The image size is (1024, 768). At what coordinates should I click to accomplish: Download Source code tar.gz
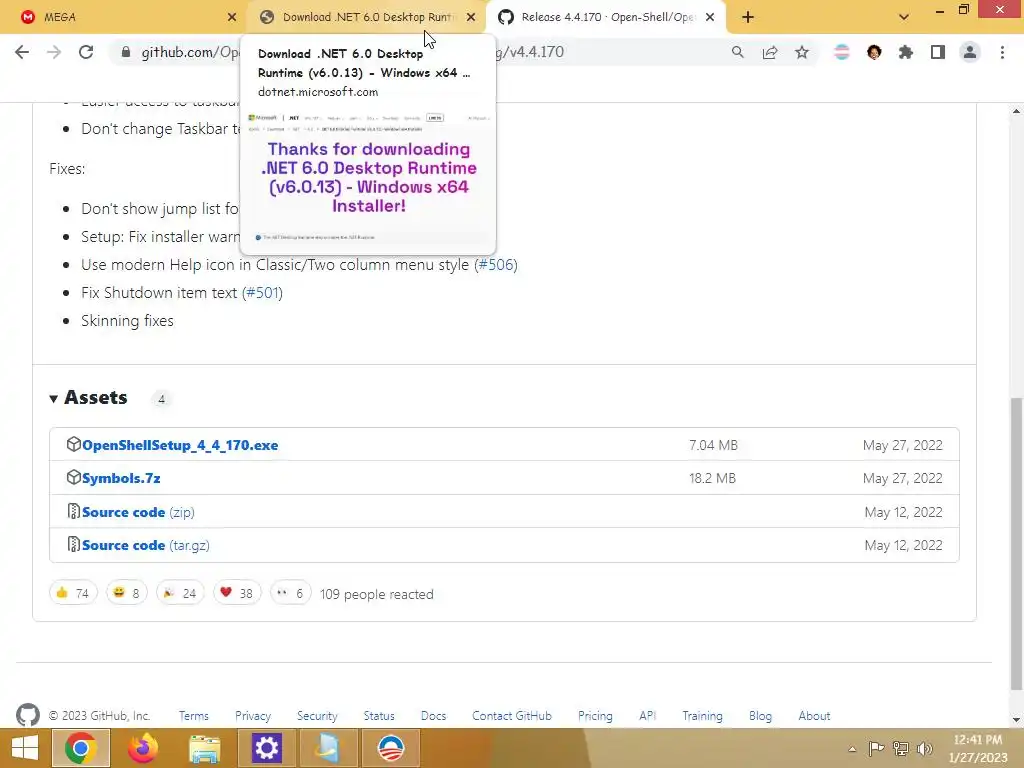[x=146, y=545]
